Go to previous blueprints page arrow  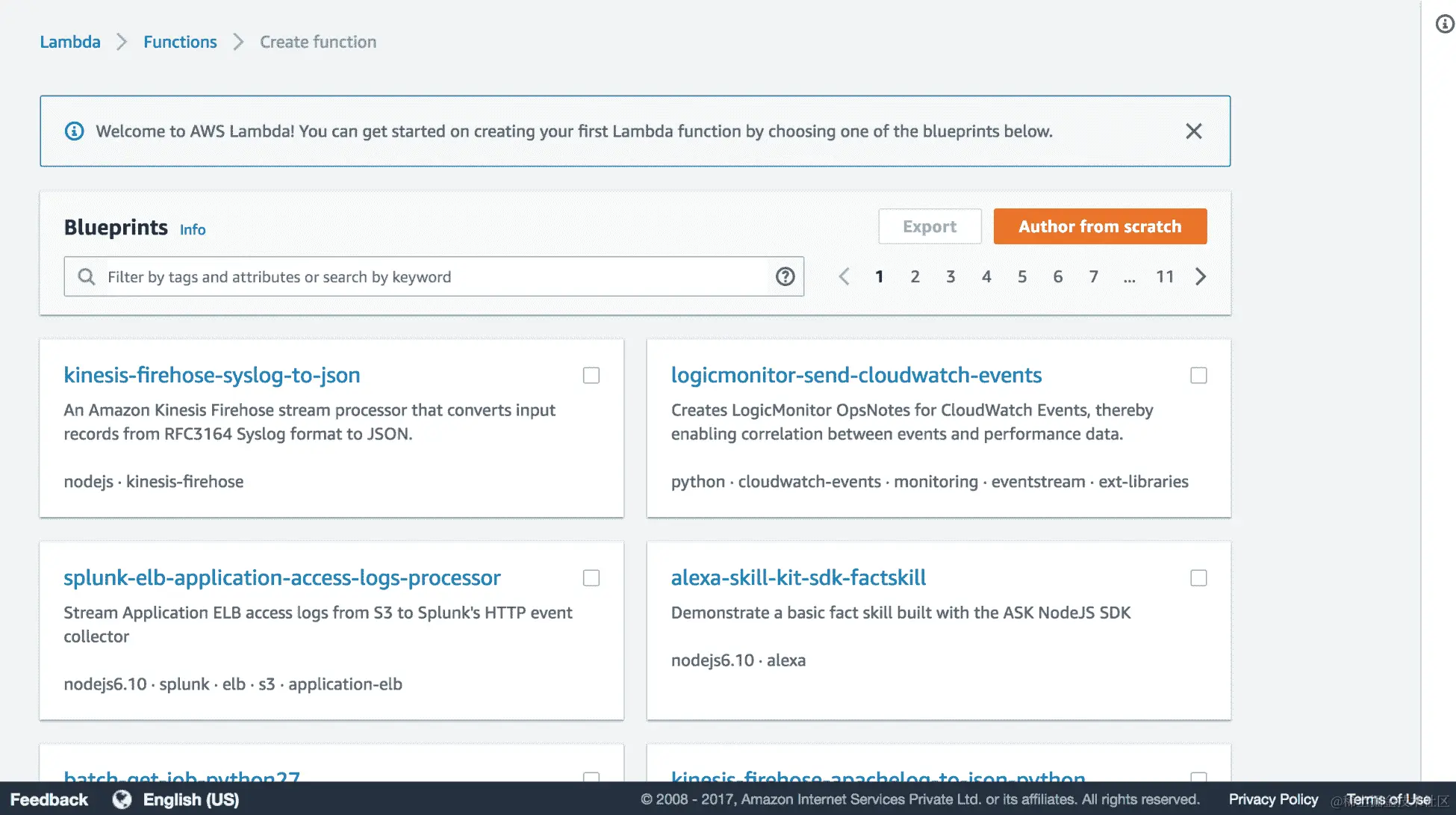coord(844,277)
